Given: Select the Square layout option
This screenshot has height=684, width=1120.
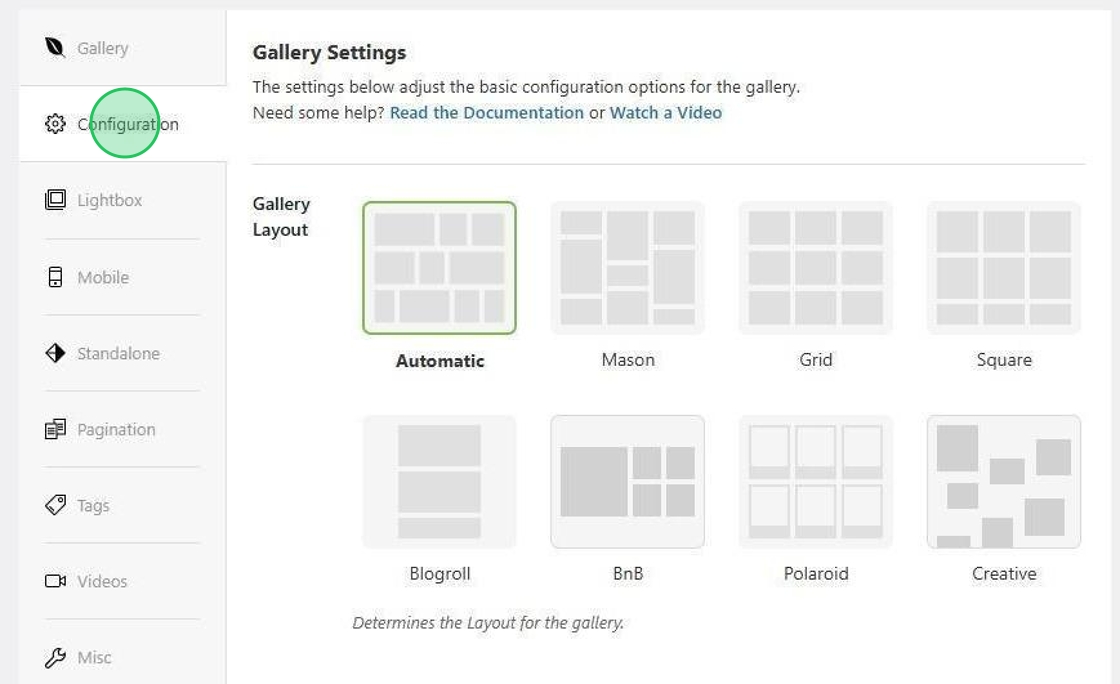Looking at the screenshot, I should (1004, 267).
